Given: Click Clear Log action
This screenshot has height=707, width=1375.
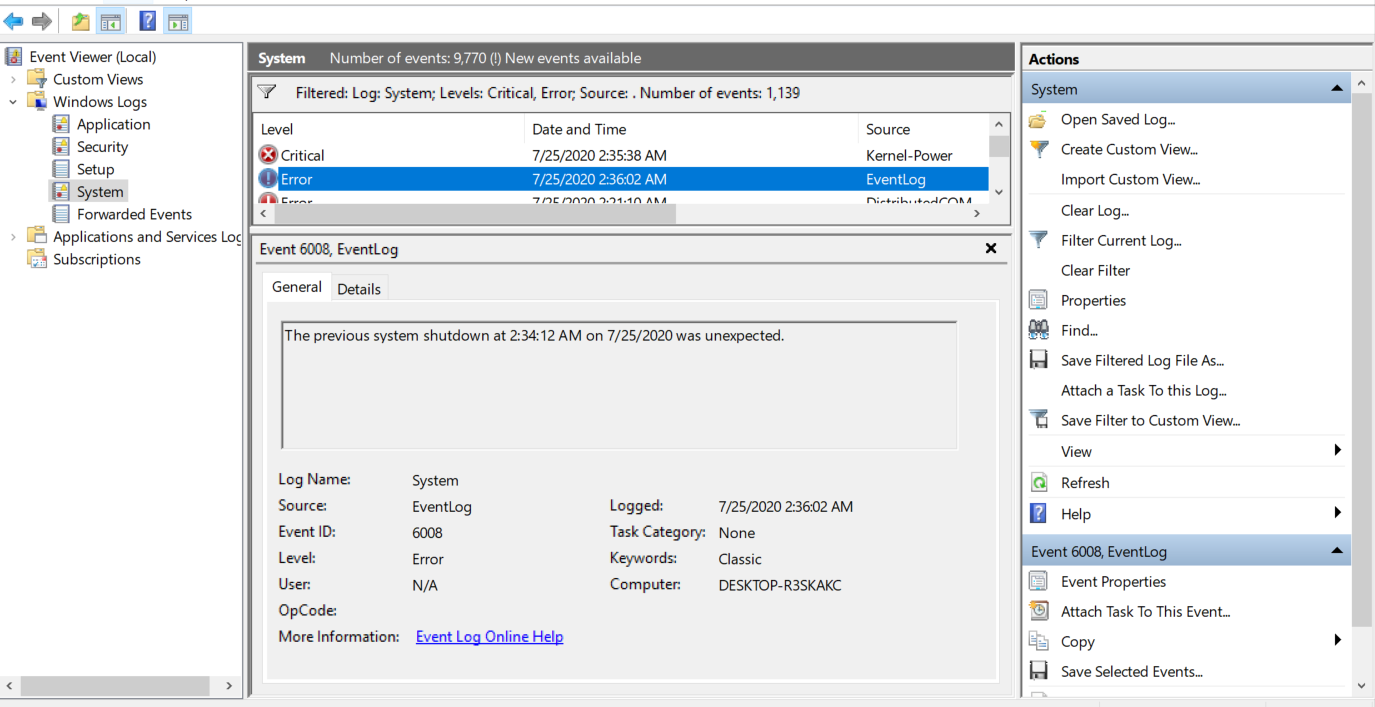Looking at the screenshot, I should click(1095, 210).
